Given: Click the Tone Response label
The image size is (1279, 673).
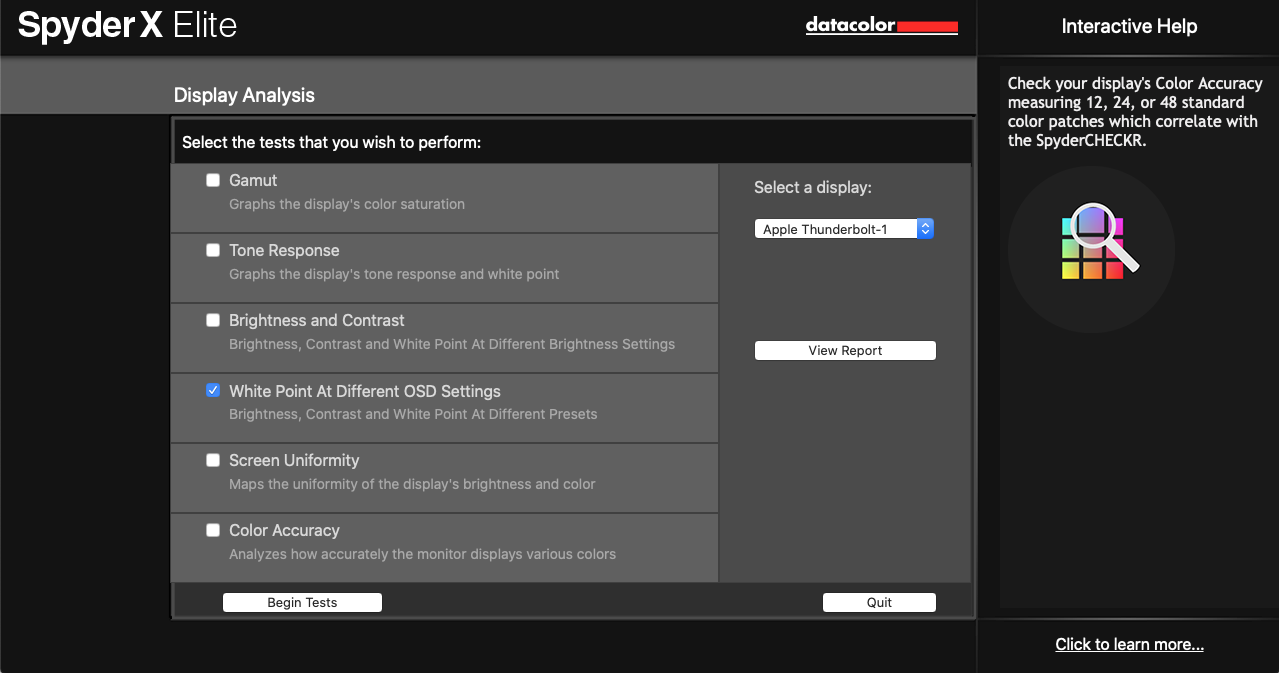Looking at the screenshot, I should click(284, 250).
